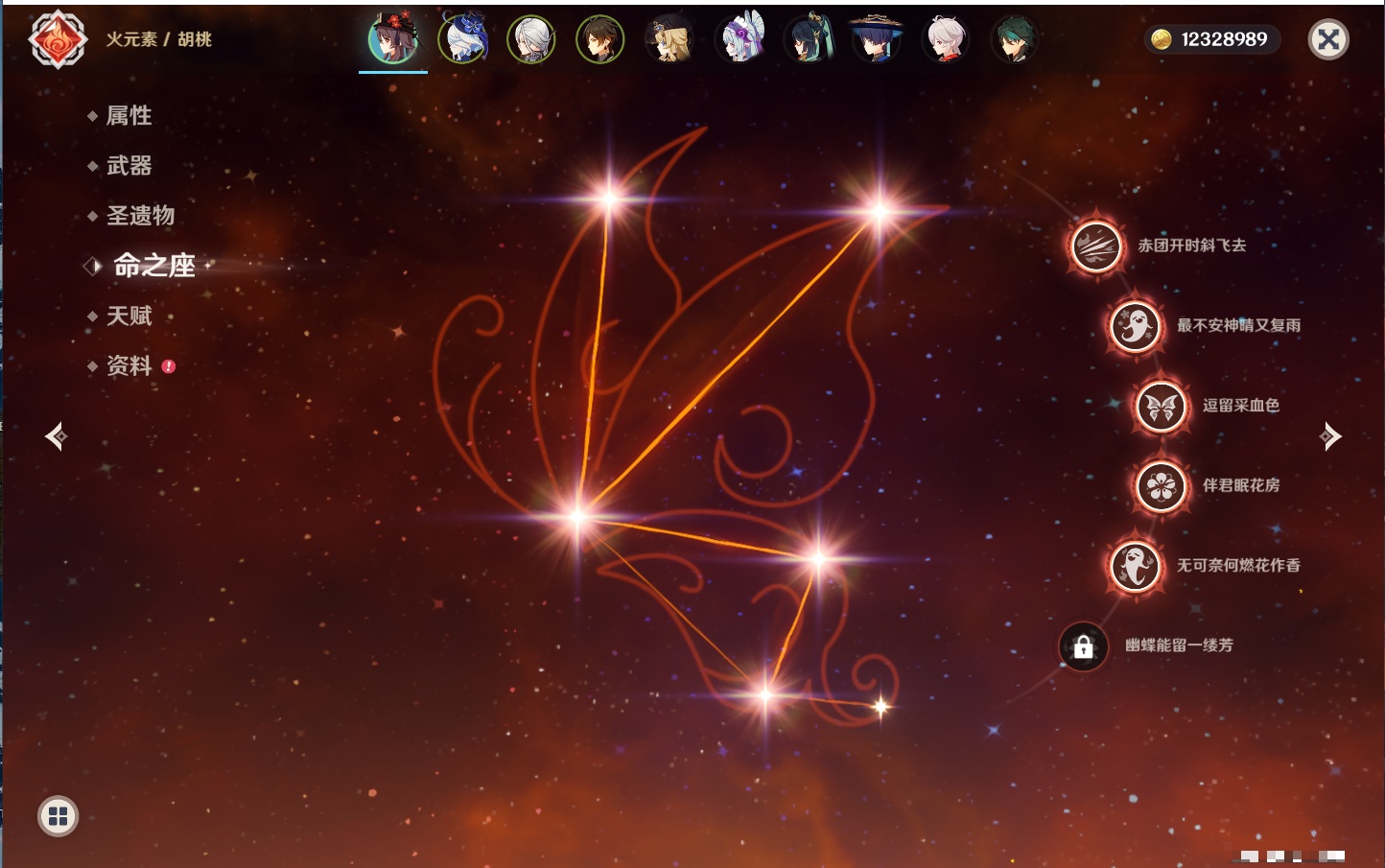Go to next character with right arrow
1385x868 pixels.
coord(1330,436)
